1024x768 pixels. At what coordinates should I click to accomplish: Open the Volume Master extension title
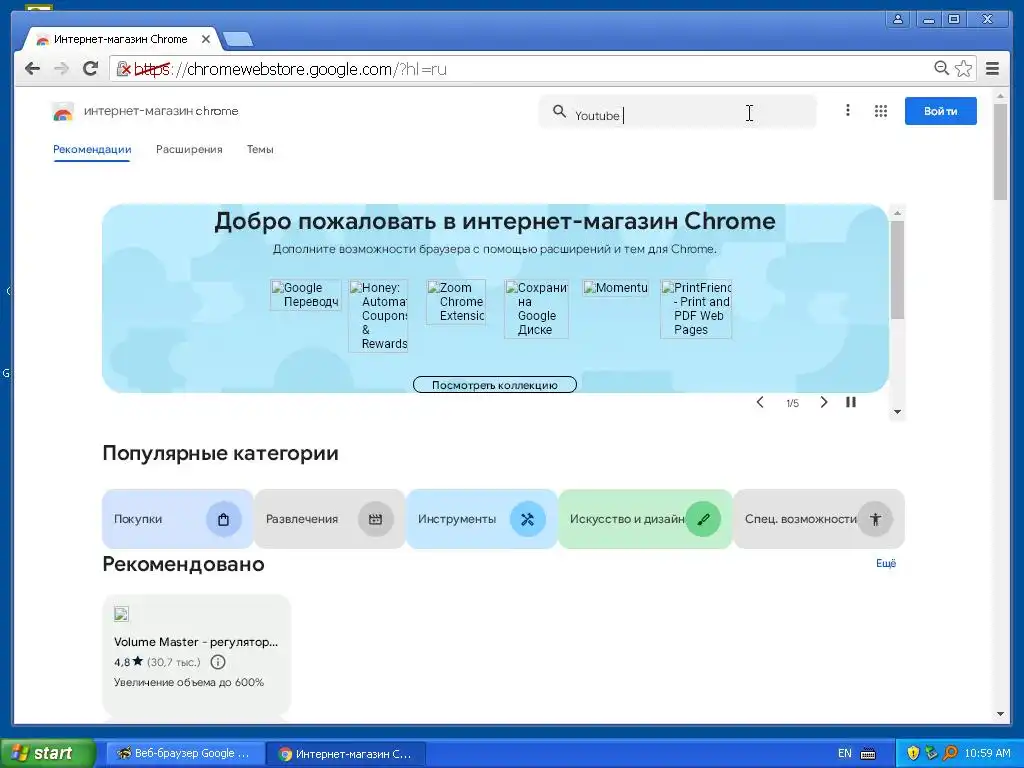(x=196, y=642)
